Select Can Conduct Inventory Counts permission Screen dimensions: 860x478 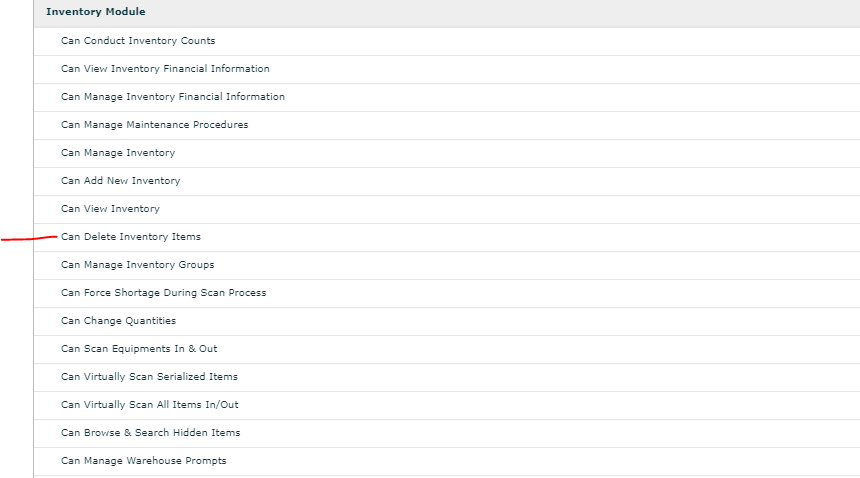(138, 41)
